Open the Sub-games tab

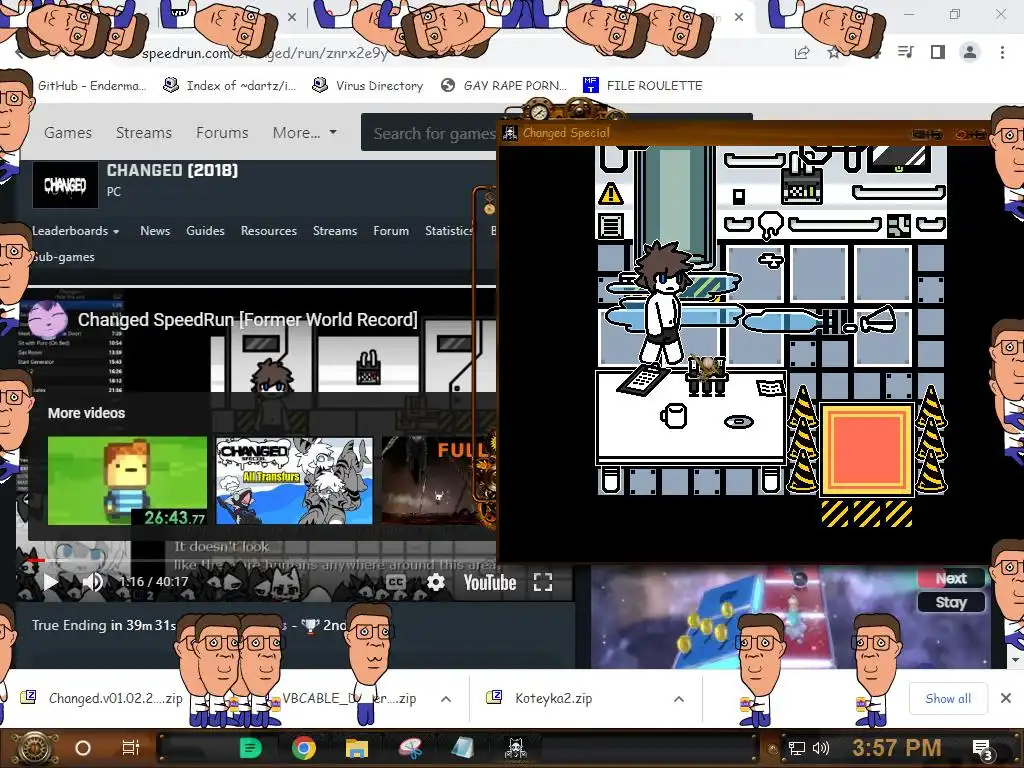[64, 257]
